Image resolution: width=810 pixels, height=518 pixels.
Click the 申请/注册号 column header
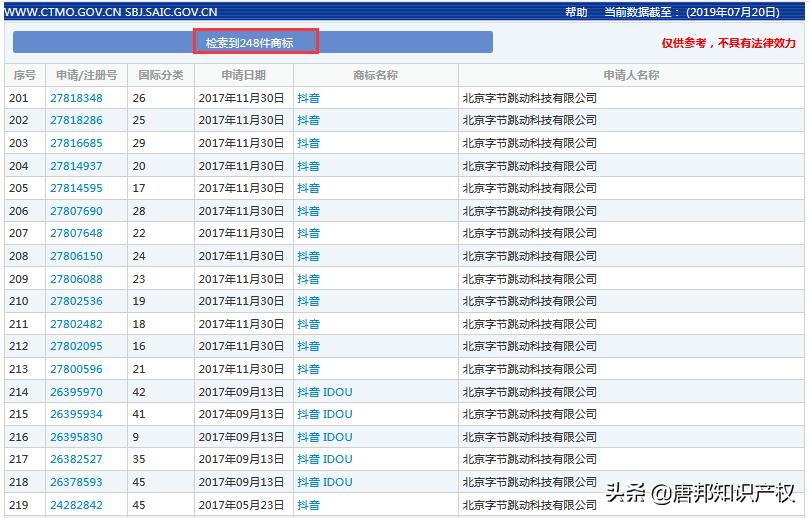point(87,75)
